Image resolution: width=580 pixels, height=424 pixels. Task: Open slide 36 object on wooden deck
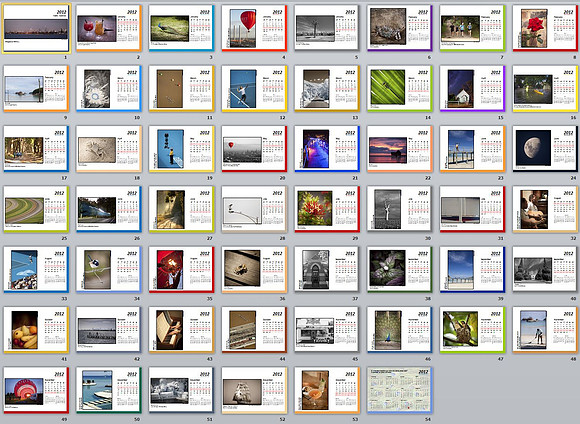(x=254, y=270)
